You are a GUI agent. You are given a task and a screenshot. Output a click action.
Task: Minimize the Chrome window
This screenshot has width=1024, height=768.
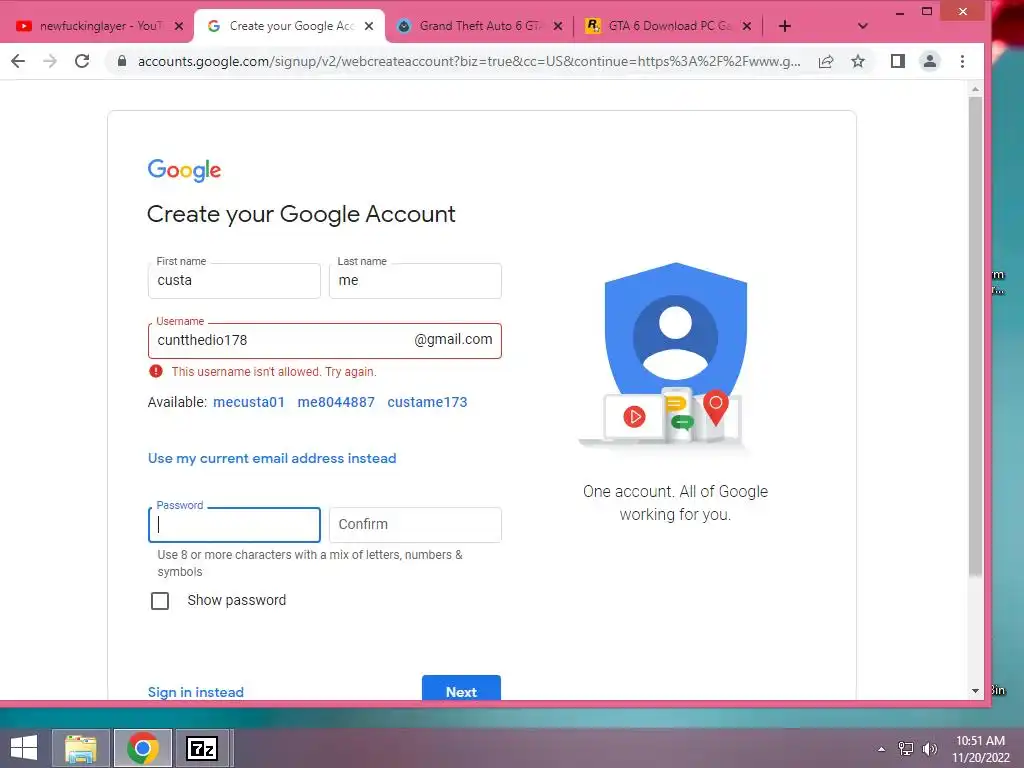900,12
